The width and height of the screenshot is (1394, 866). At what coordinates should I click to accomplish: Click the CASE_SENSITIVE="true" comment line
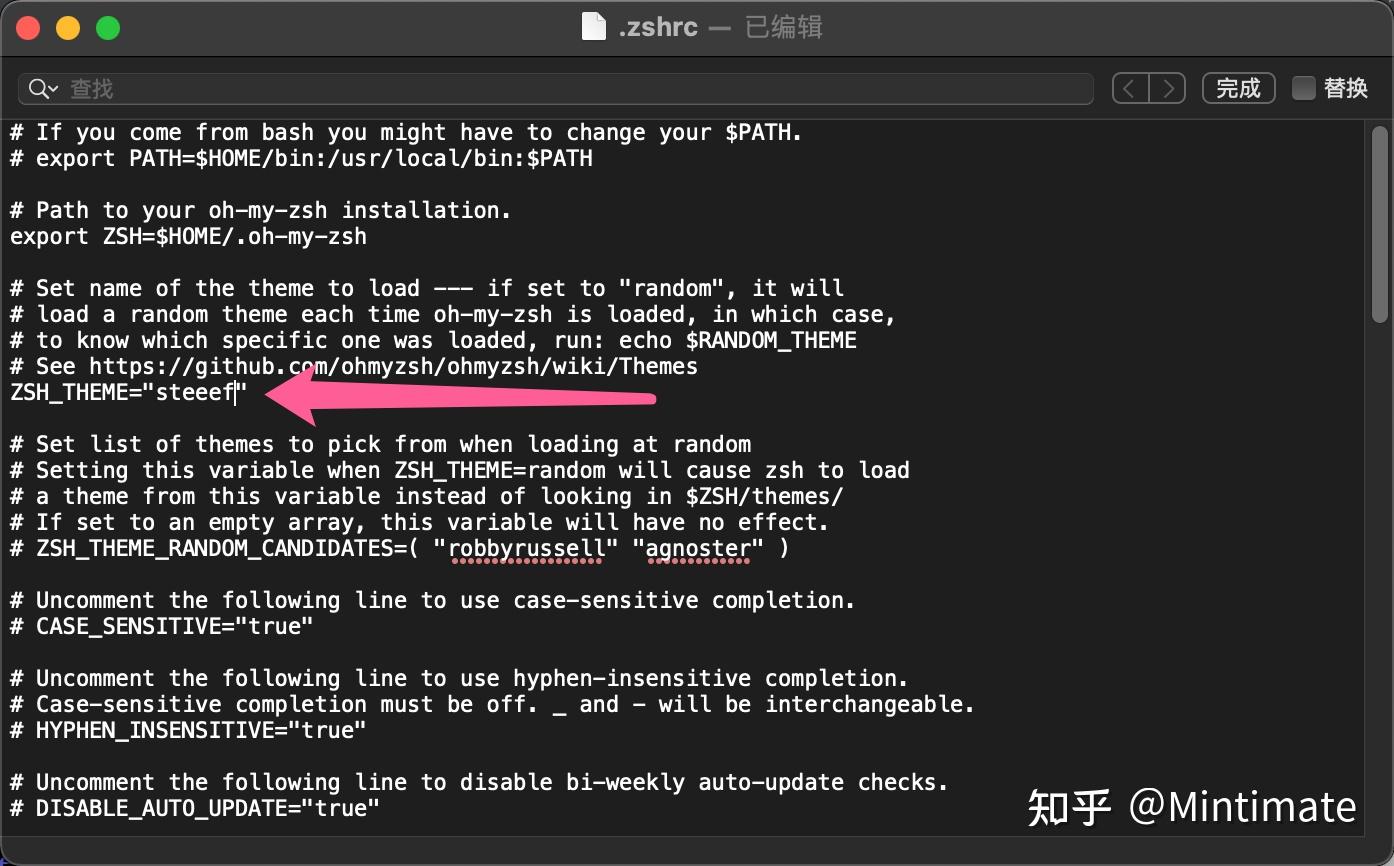click(160, 626)
